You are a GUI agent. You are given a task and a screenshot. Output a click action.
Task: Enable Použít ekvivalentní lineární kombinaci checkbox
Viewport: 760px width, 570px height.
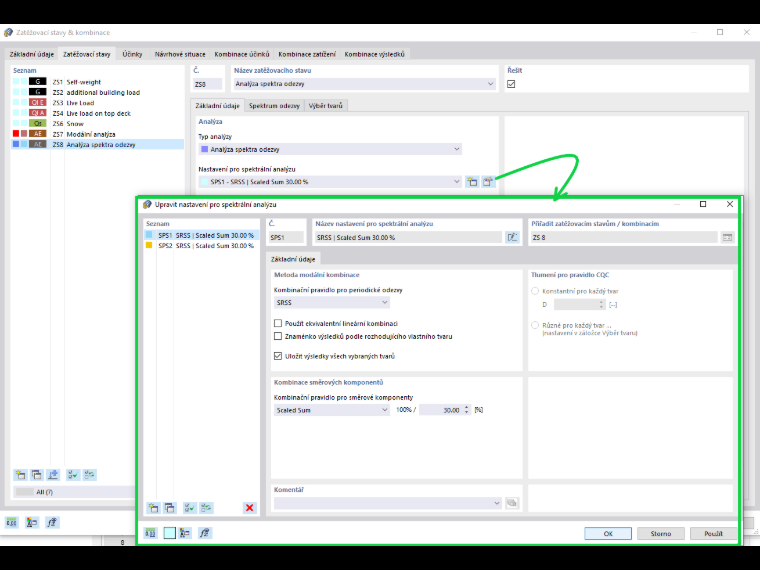(278, 323)
